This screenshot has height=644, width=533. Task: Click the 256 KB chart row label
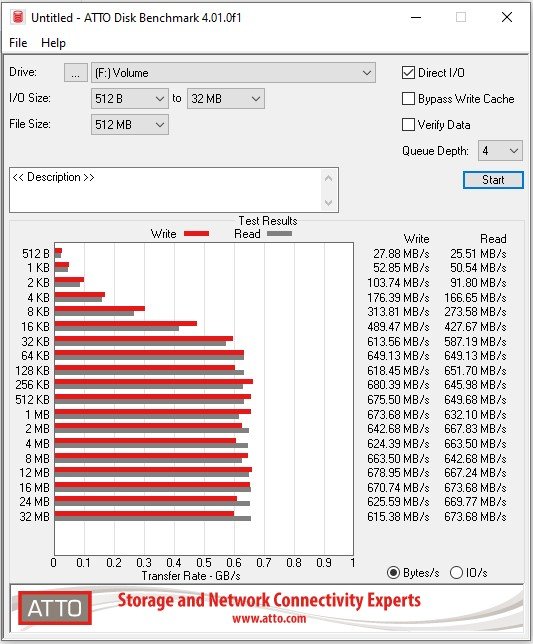point(32,385)
